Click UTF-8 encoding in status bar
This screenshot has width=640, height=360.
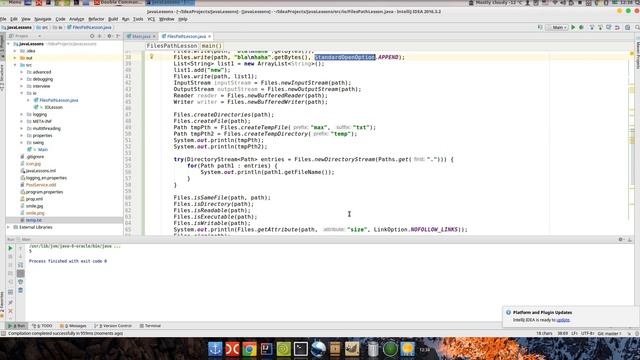point(588,333)
